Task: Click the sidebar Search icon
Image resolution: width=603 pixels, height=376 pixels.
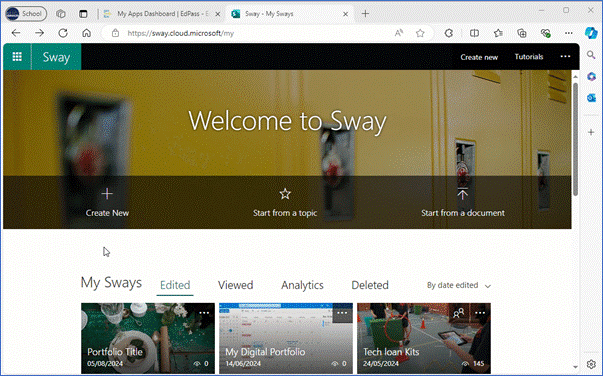Action: 591,55
